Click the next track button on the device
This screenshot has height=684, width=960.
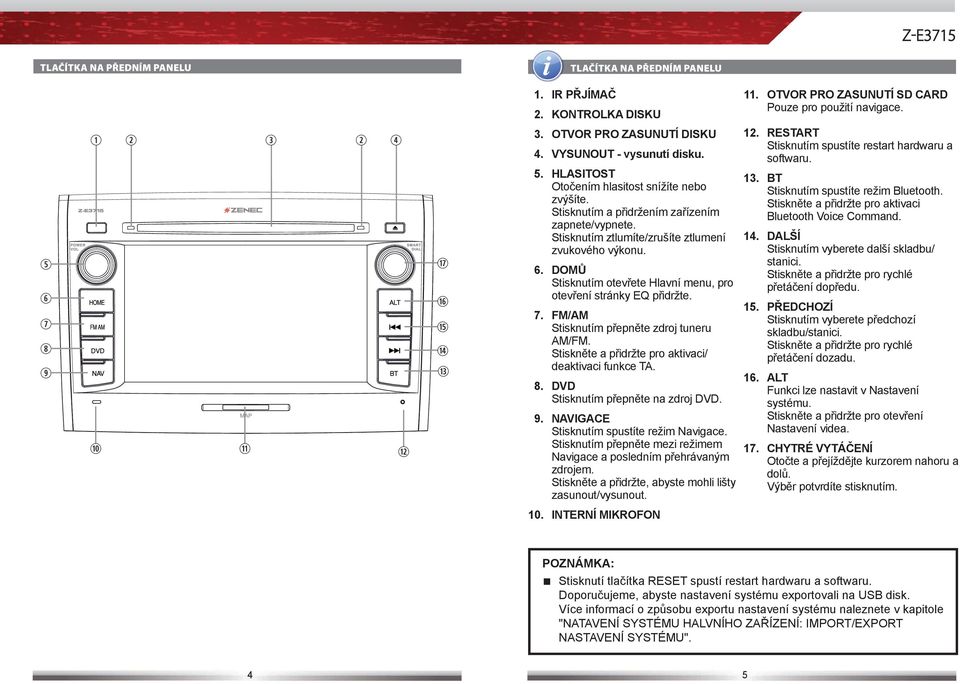click(394, 350)
